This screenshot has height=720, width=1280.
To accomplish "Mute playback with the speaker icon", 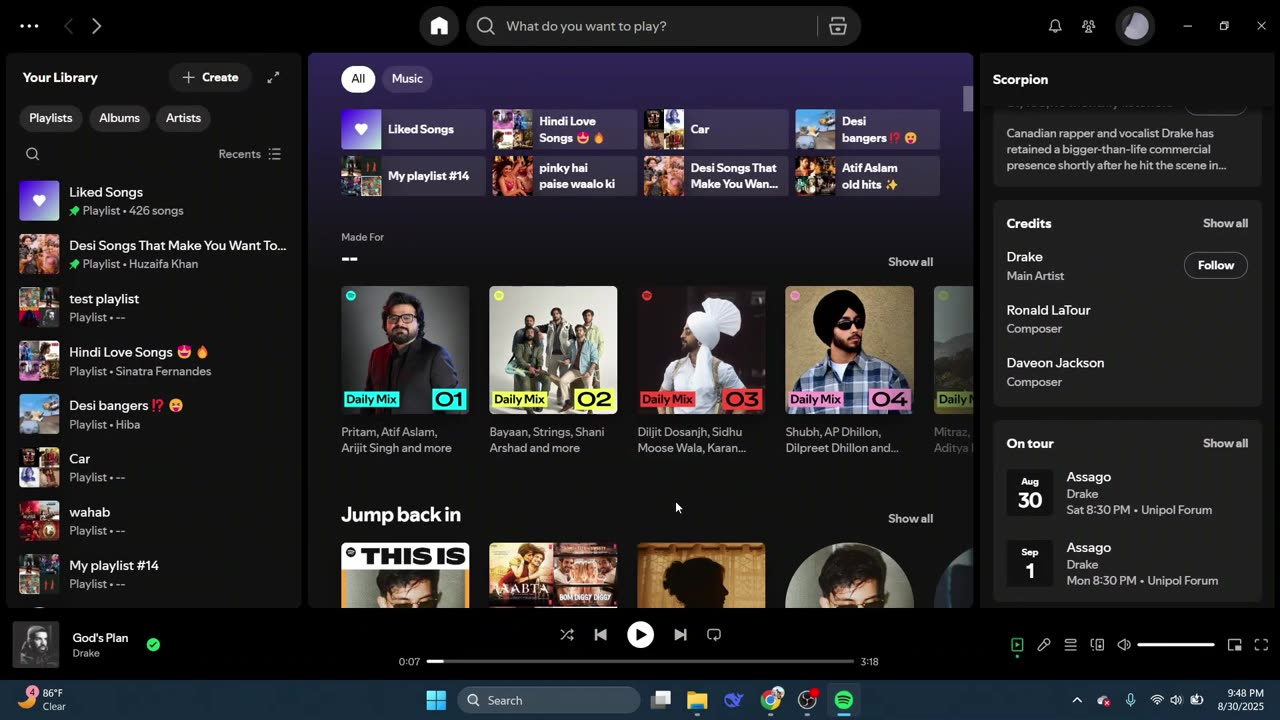I will [x=1124, y=645].
